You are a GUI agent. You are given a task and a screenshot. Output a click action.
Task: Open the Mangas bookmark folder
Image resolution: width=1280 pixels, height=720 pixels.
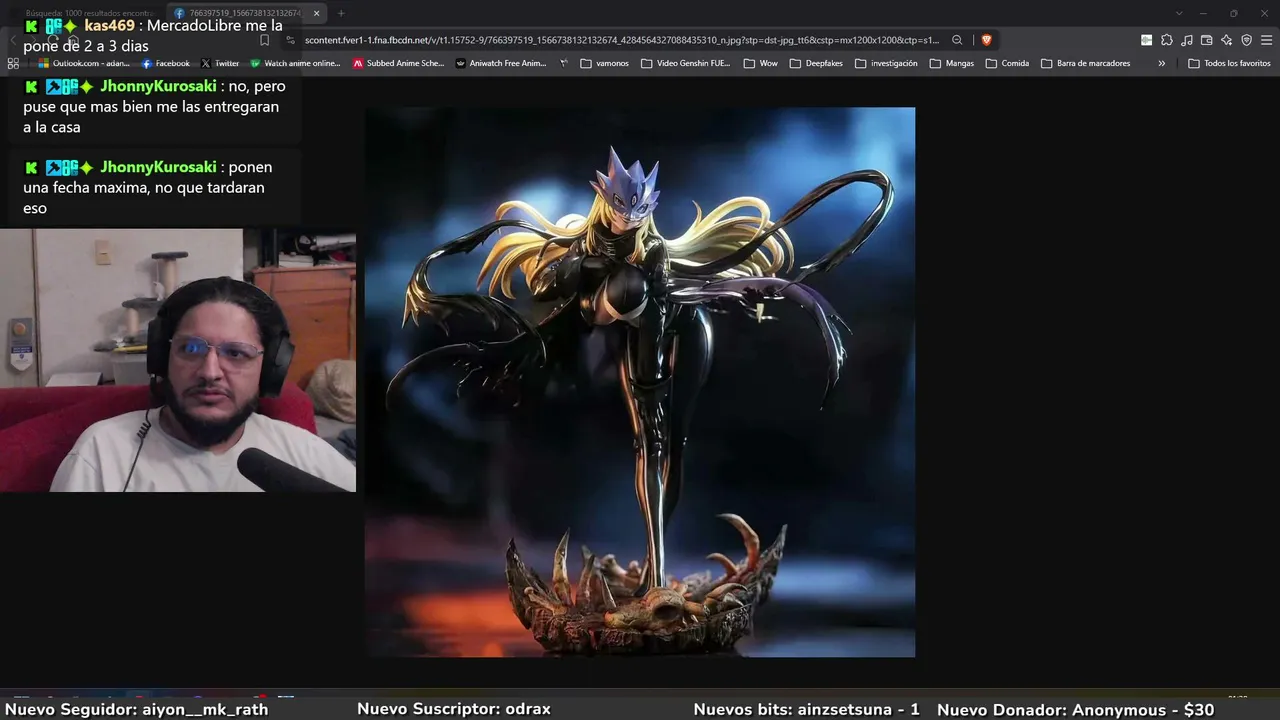951,63
